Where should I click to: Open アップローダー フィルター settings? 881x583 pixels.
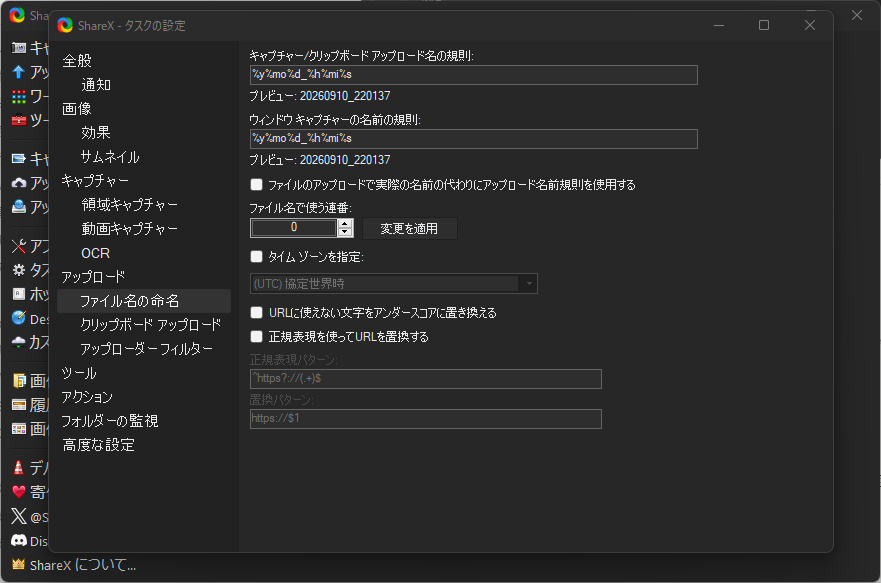[x=147, y=349]
